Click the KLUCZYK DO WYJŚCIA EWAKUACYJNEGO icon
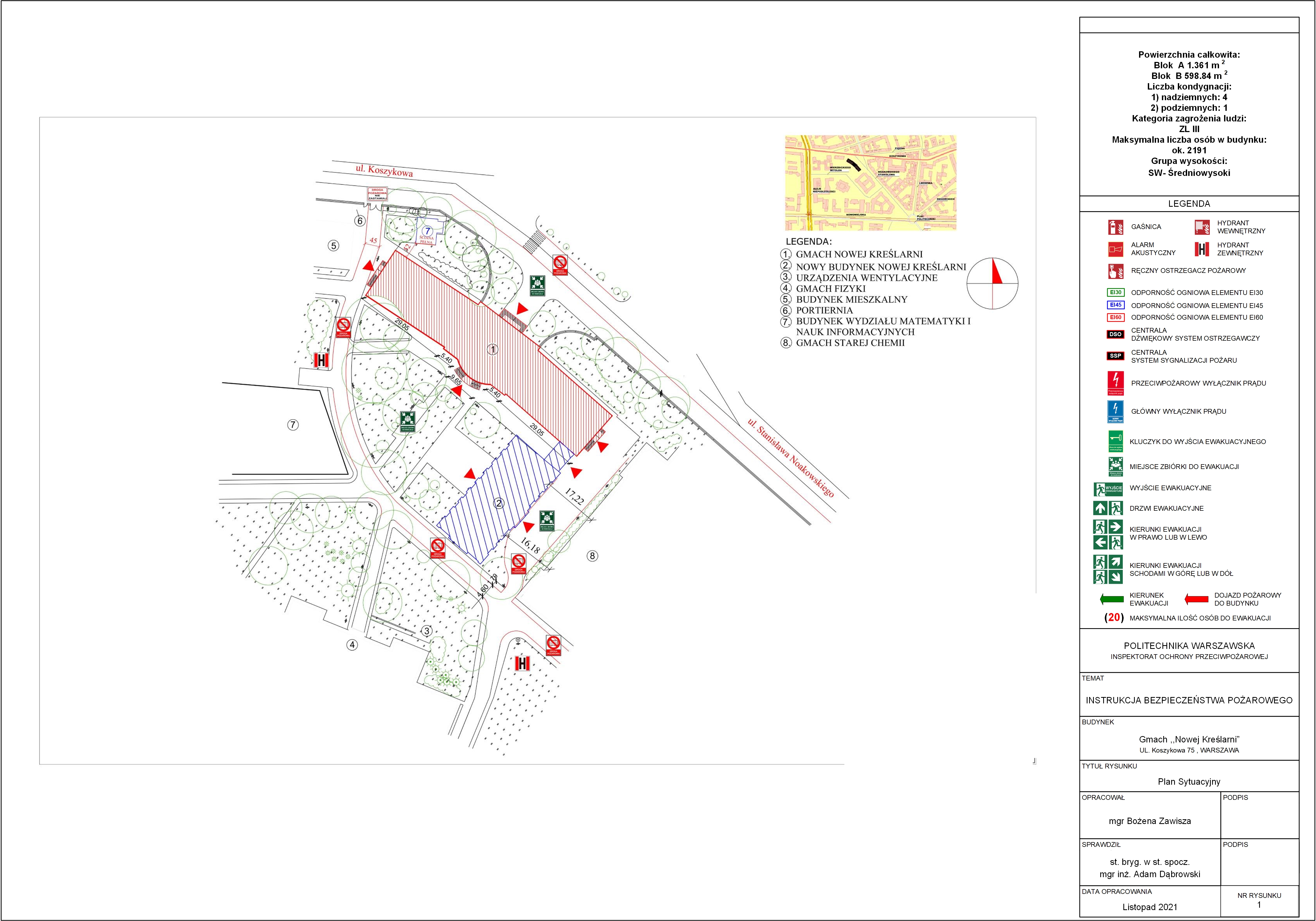 pos(1115,441)
